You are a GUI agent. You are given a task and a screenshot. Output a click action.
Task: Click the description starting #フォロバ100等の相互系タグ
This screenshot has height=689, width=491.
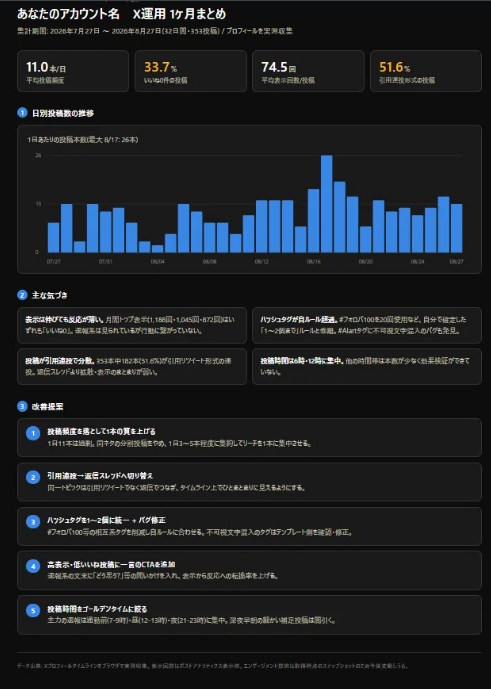tap(200, 533)
